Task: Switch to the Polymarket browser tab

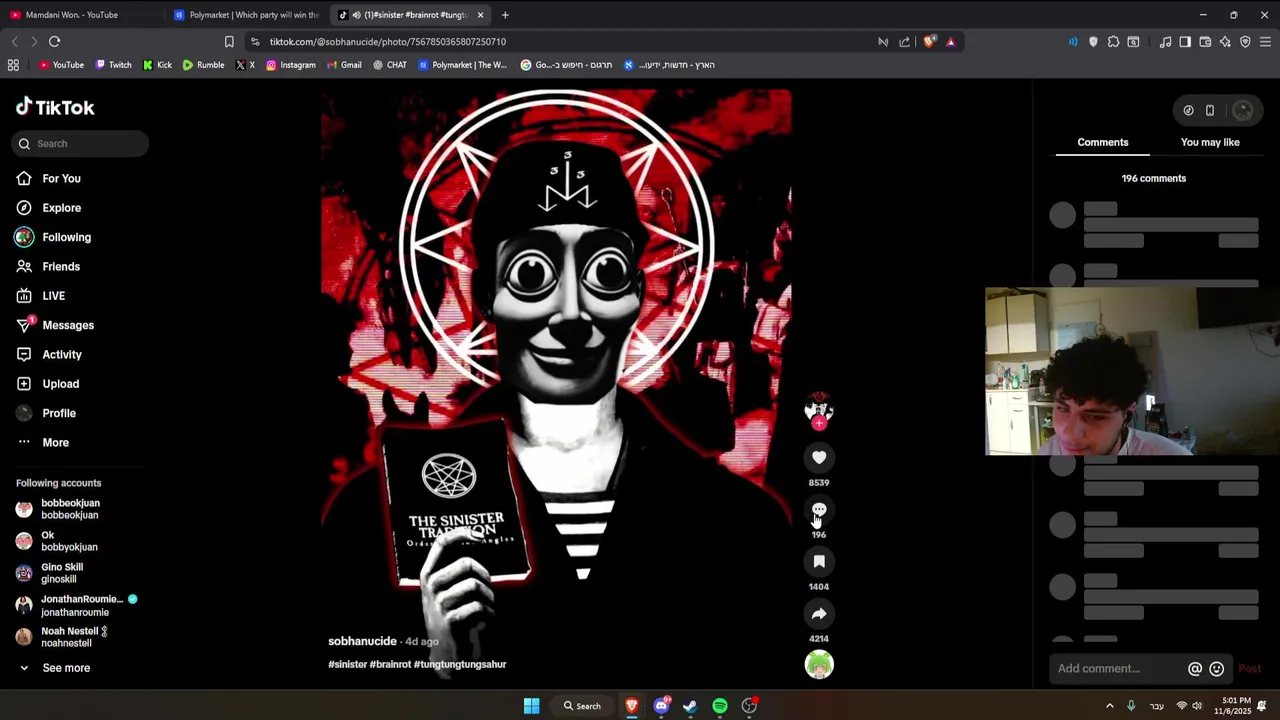Action: click(x=246, y=15)
